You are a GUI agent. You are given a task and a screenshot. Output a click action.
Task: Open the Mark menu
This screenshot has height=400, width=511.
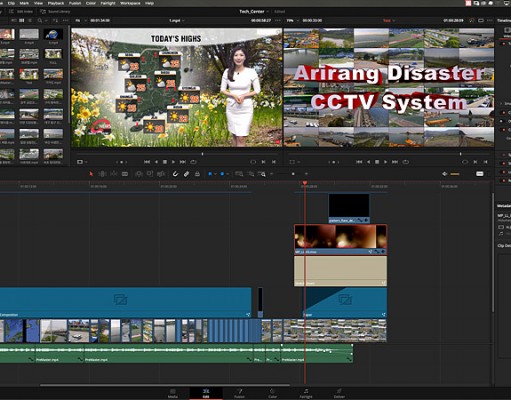(x=24, y=3)
